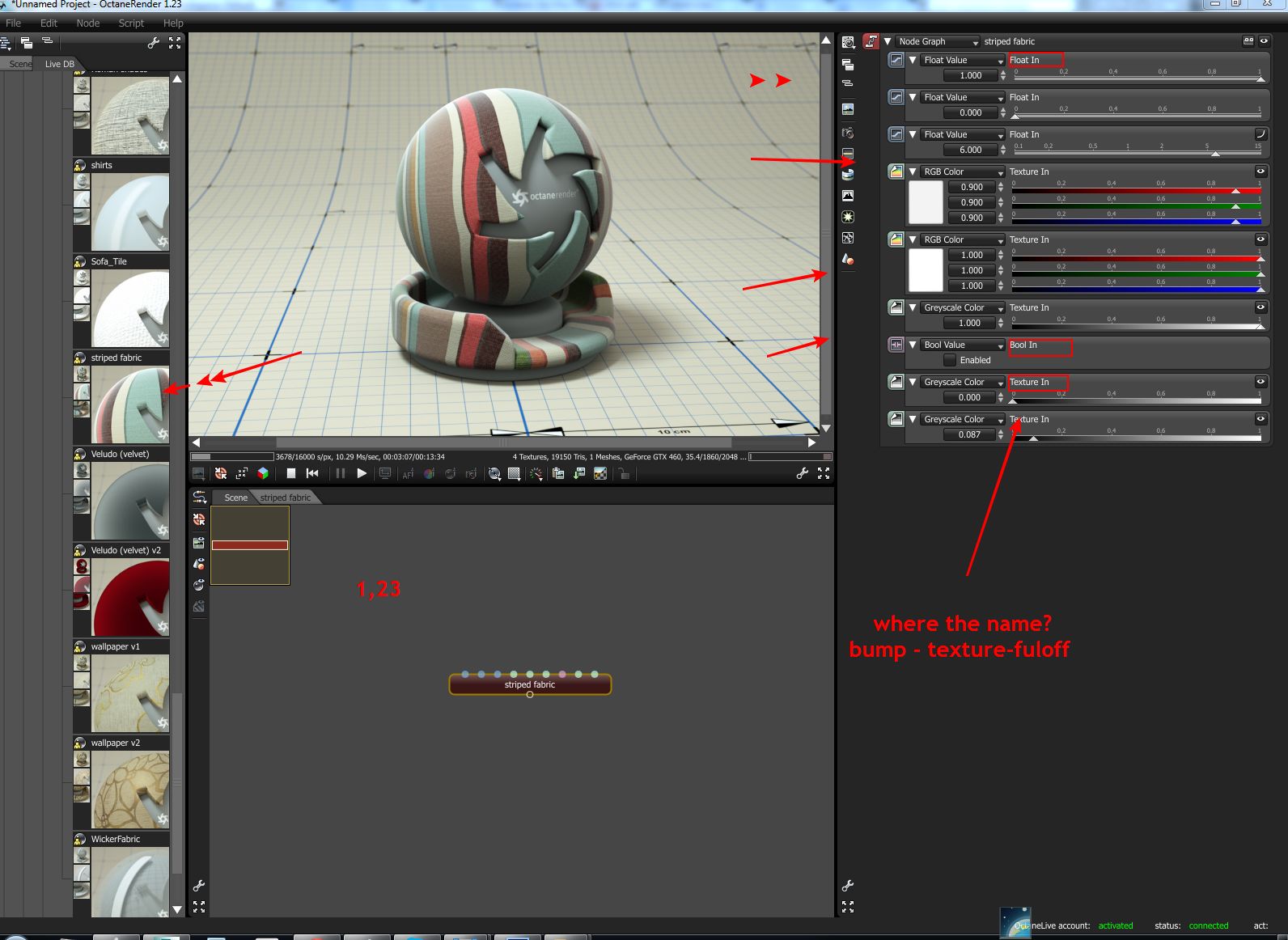Screen dimensions: 1288x940
Task: Toggle eye on 0.900 RGB Color row
Action: pyautogui.click(x=1260, y=171)
